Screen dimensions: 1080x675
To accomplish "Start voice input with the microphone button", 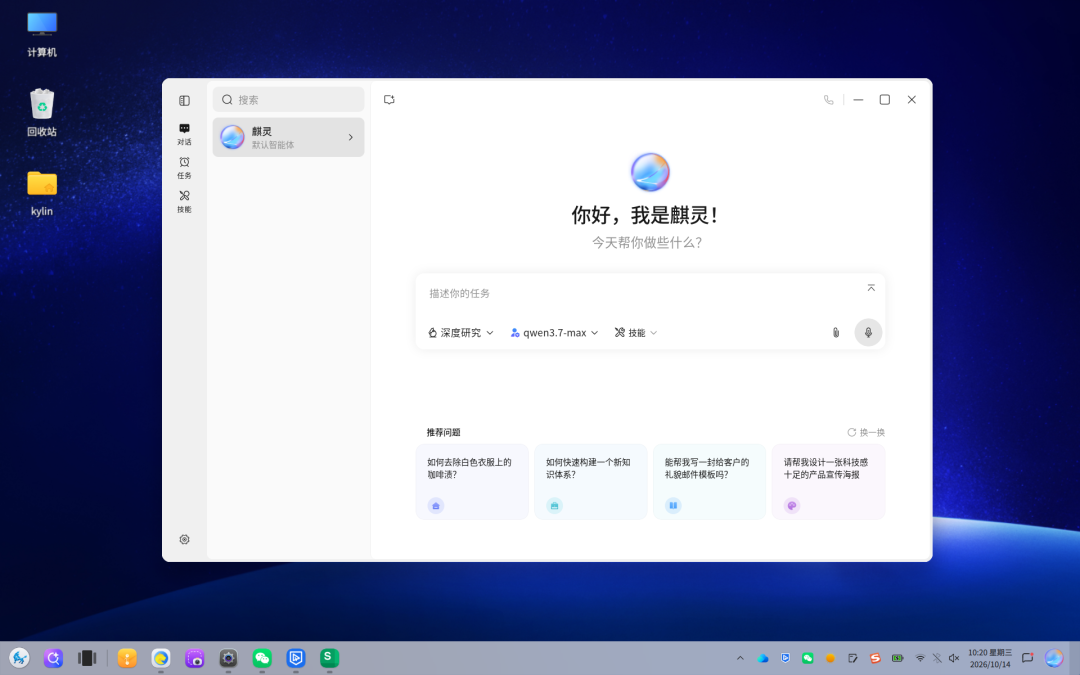I will point(868,333).
